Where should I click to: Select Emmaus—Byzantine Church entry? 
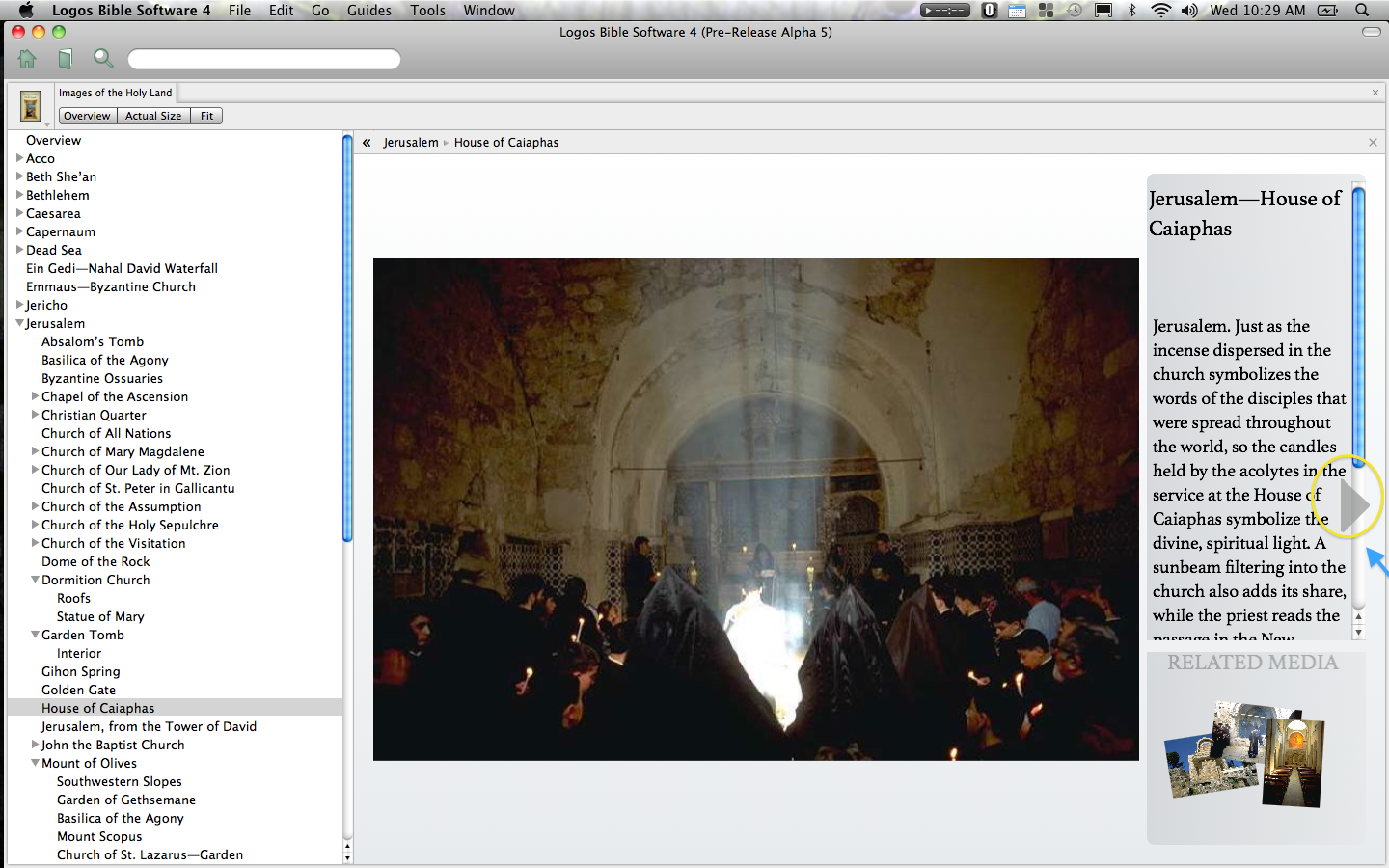click(111, 287)
